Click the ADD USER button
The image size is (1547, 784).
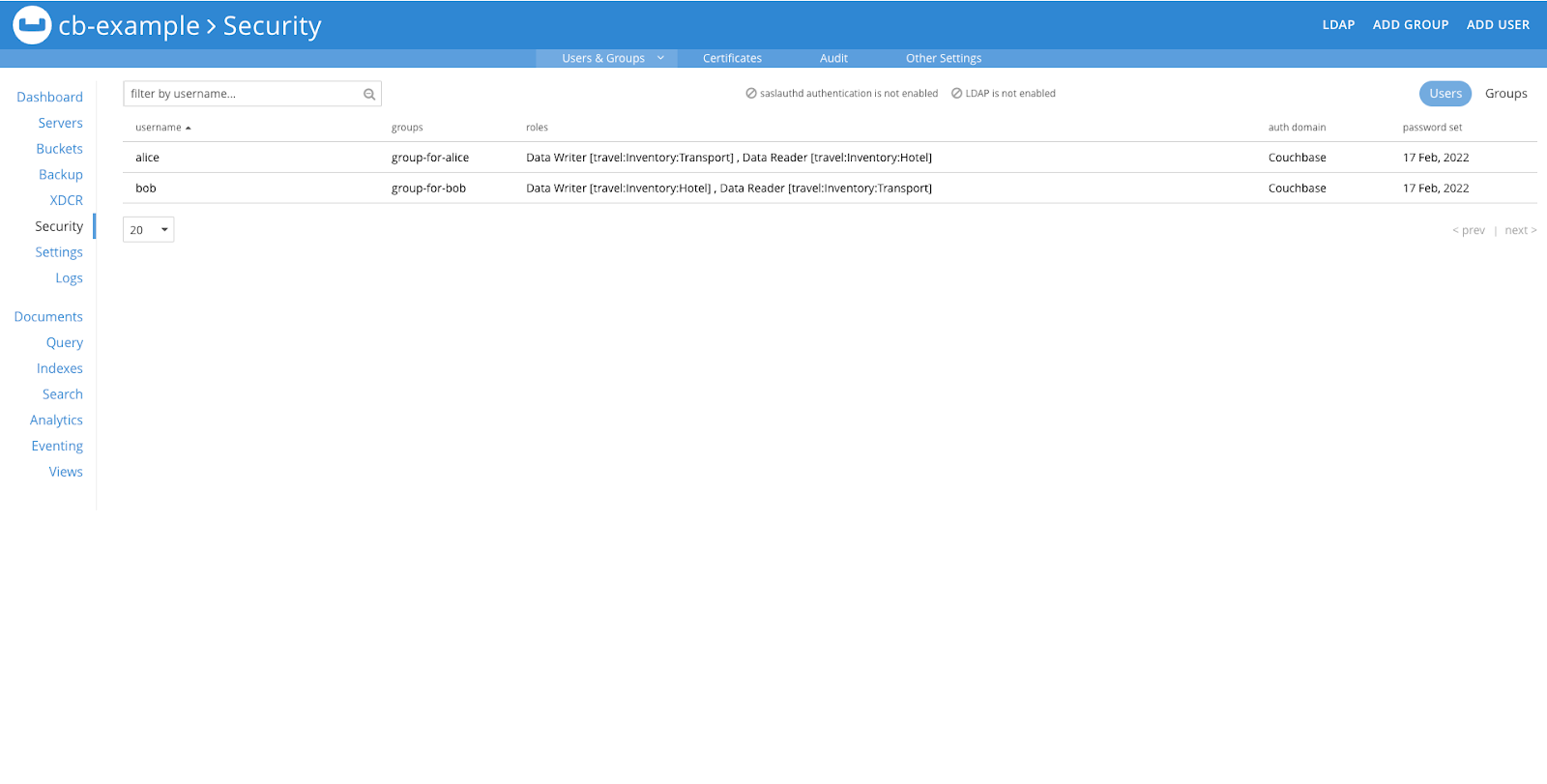[x=1498, y=25]
